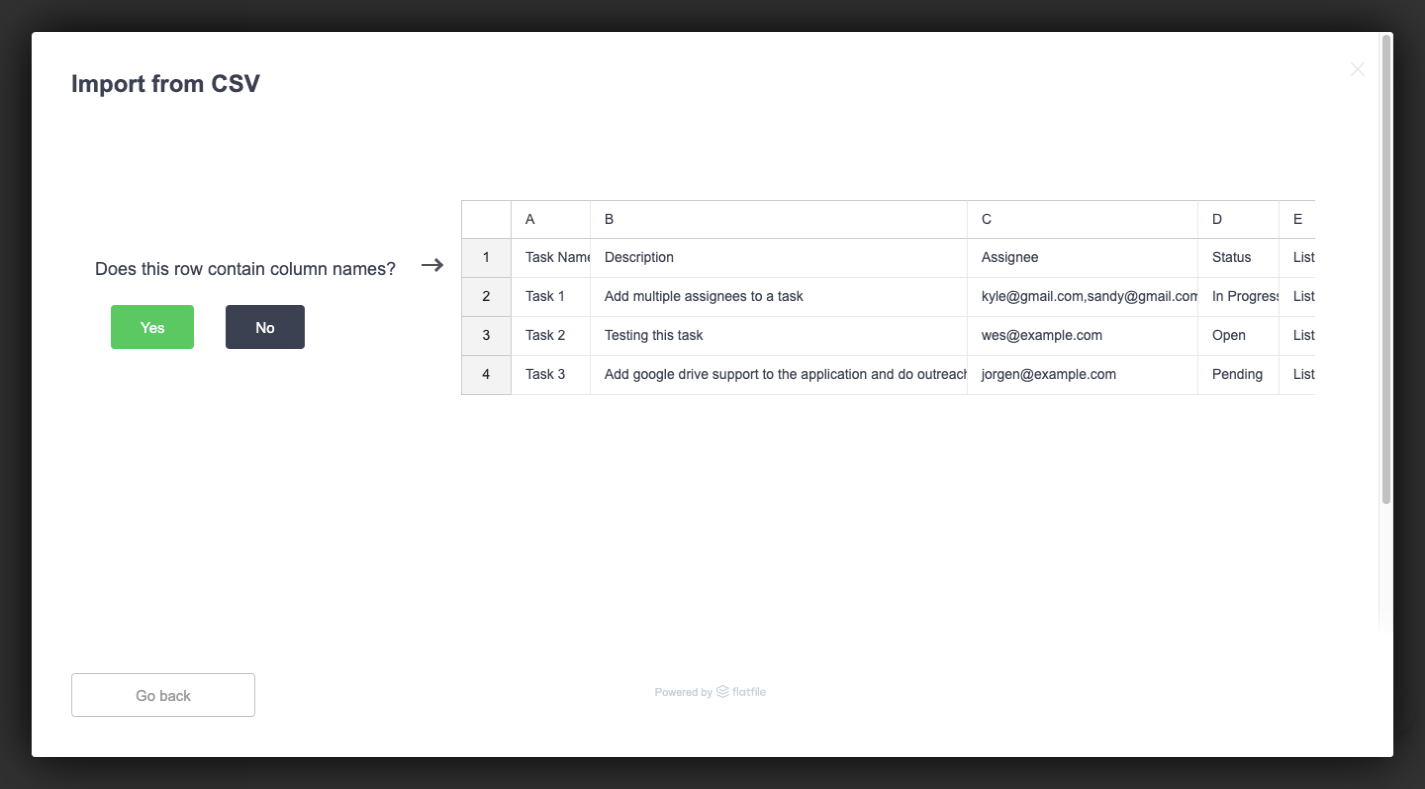This screenshot has height=789, width=1425.
Task: Click the jorgen@example.com cell
Action: coord(1083,375)
